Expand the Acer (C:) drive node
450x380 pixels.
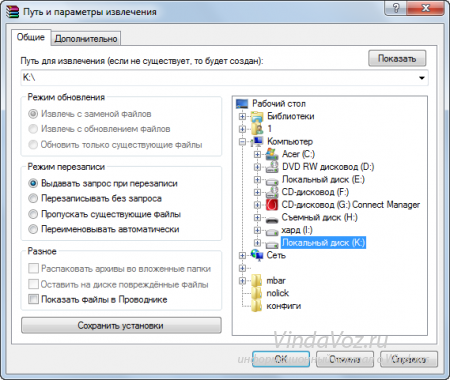(x=257, y=154)
